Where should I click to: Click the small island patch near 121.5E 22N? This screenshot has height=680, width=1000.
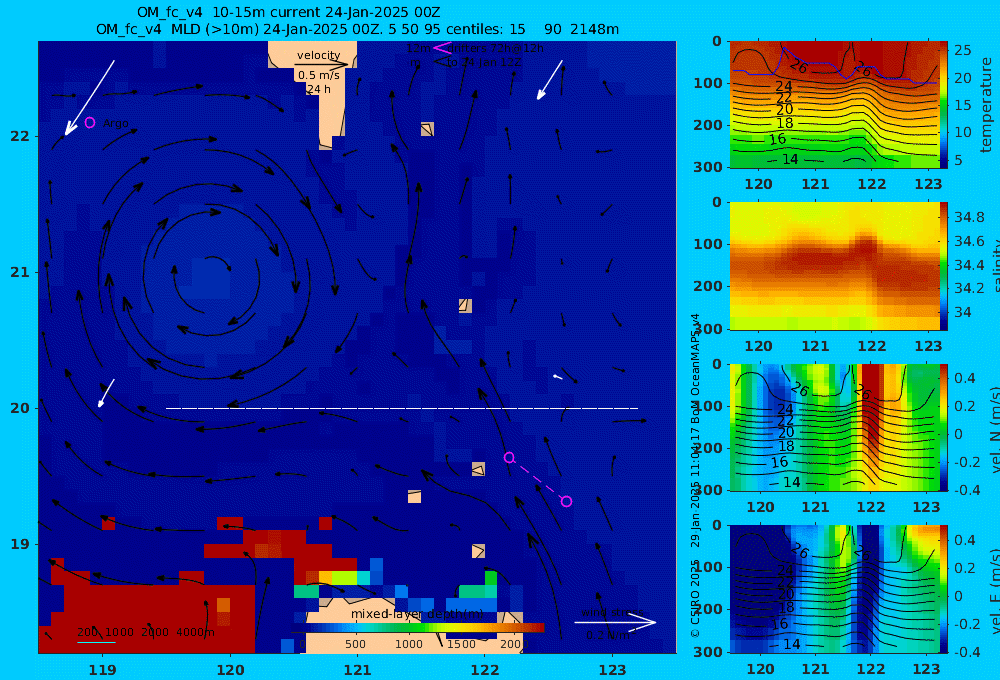click(427, 129)
